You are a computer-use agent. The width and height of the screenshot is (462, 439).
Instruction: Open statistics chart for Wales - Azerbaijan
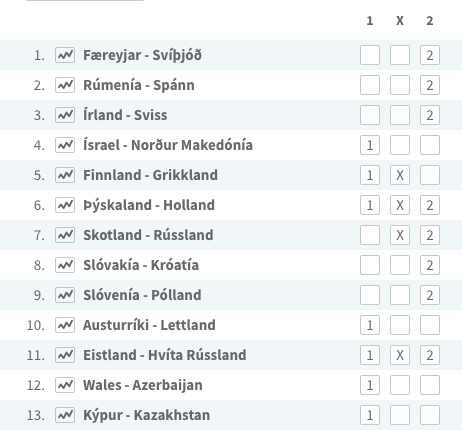65,385
